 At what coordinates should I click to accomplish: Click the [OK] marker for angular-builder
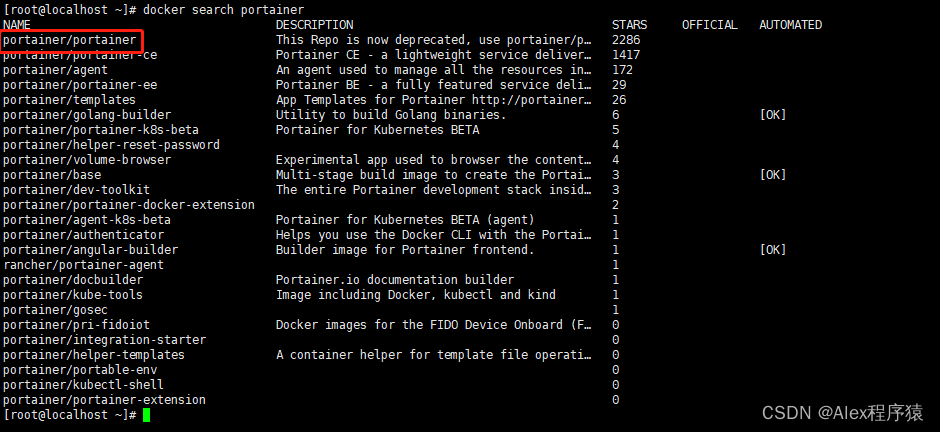[772, 250]
